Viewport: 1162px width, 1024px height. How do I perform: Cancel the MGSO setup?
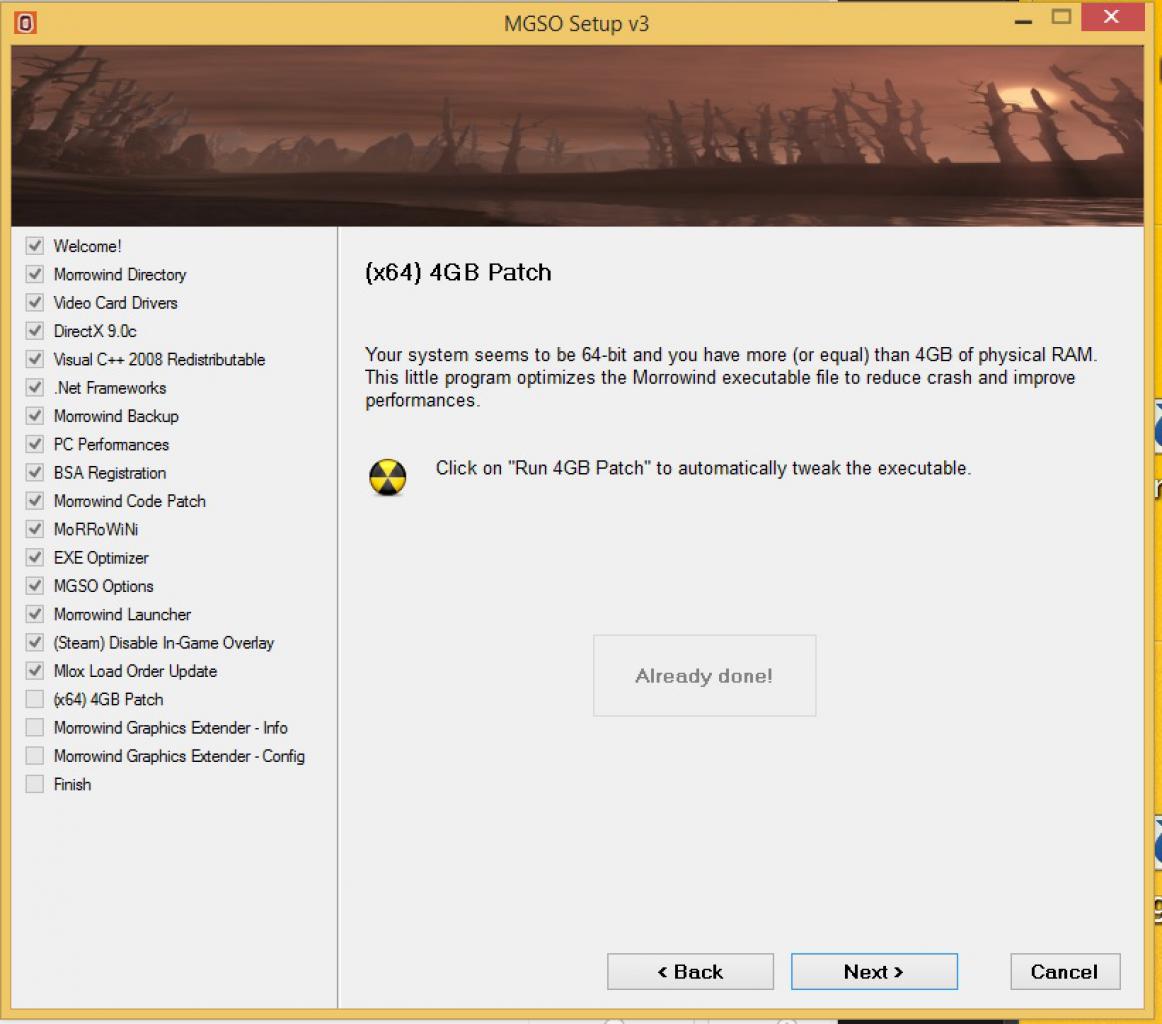[1065, 971]
